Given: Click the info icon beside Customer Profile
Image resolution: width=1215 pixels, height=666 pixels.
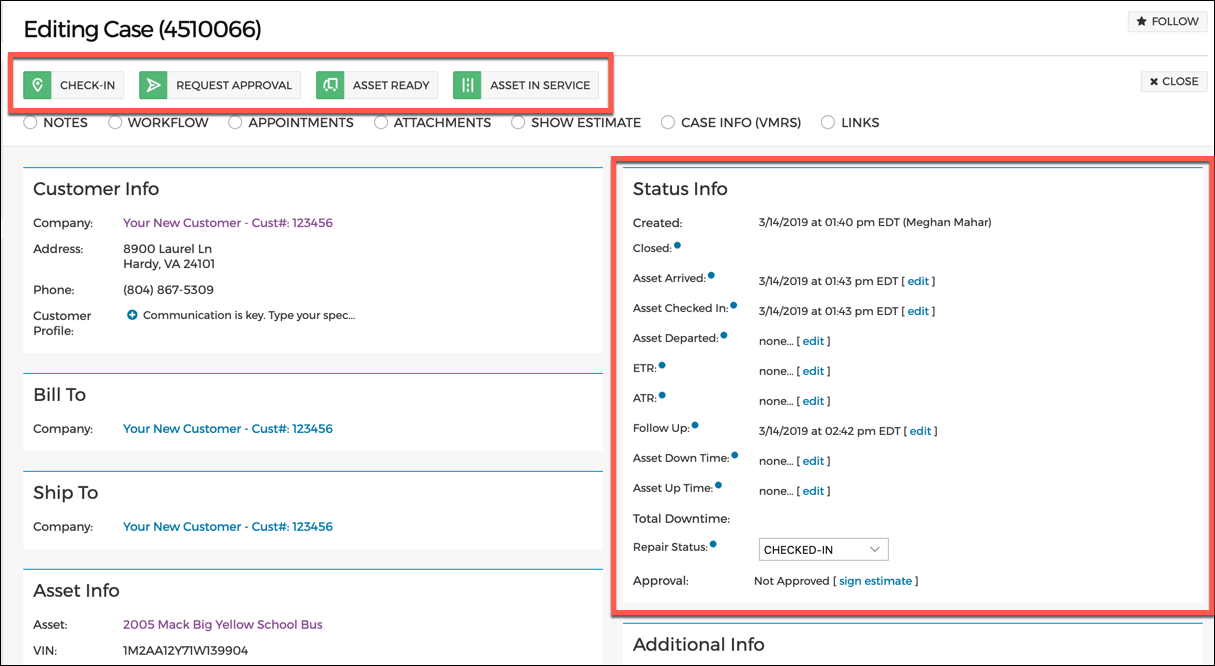Looking at the screenshot, I should point(132,314).
